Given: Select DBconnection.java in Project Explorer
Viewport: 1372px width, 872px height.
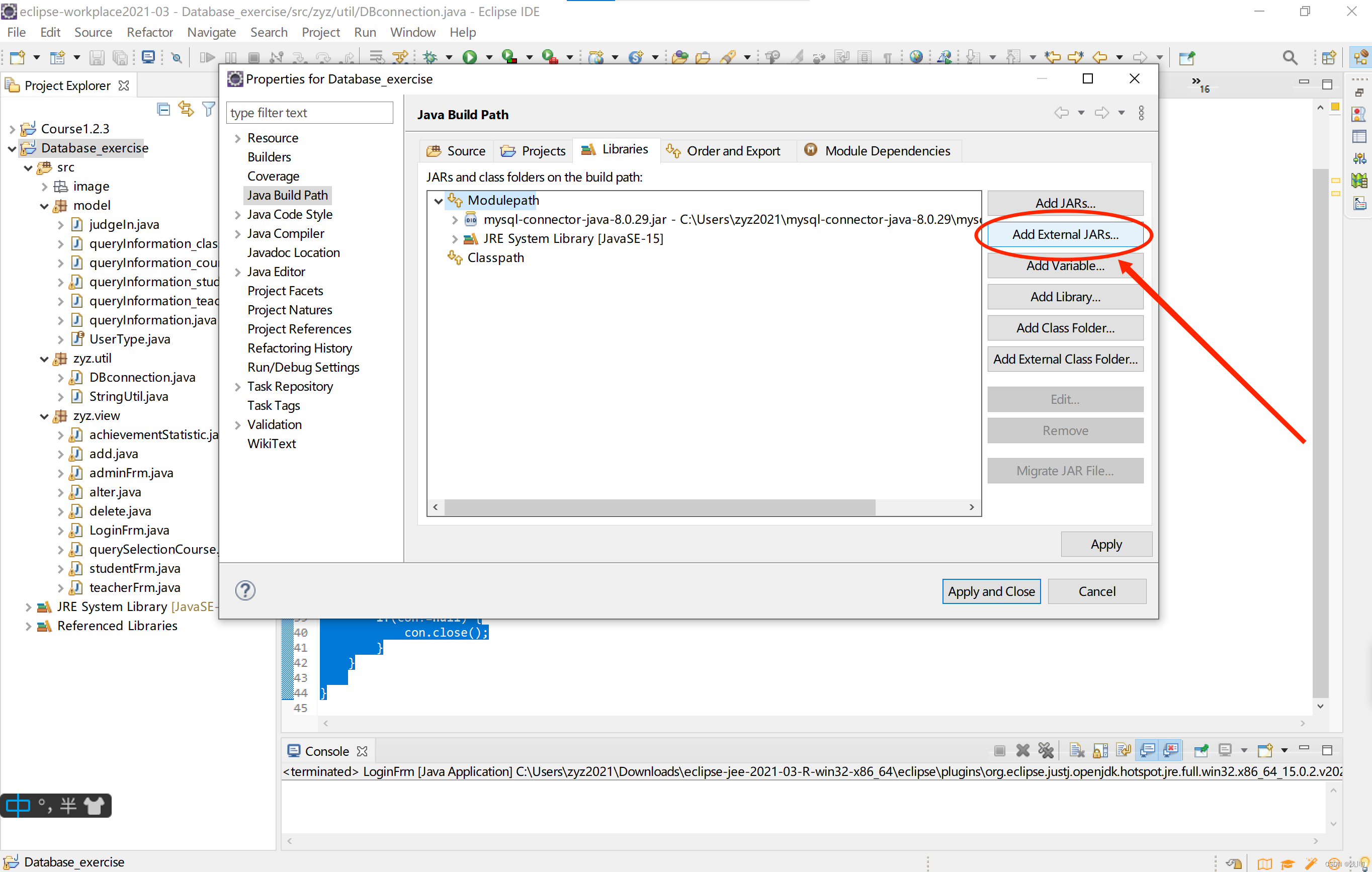Looking at the screenshot, I should coord(142,378).
